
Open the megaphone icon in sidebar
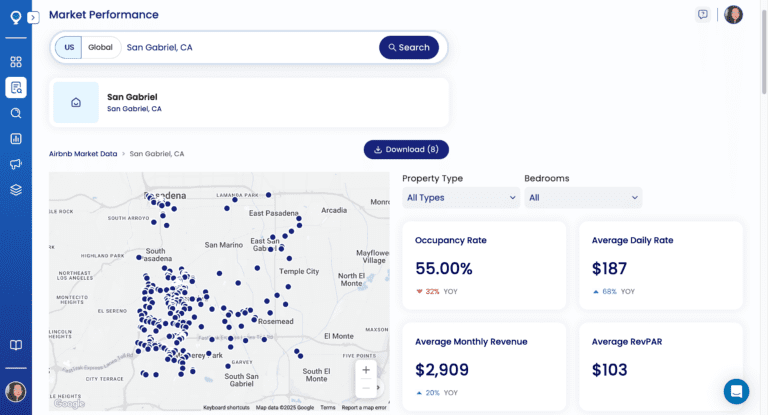[x=16, y=164]
